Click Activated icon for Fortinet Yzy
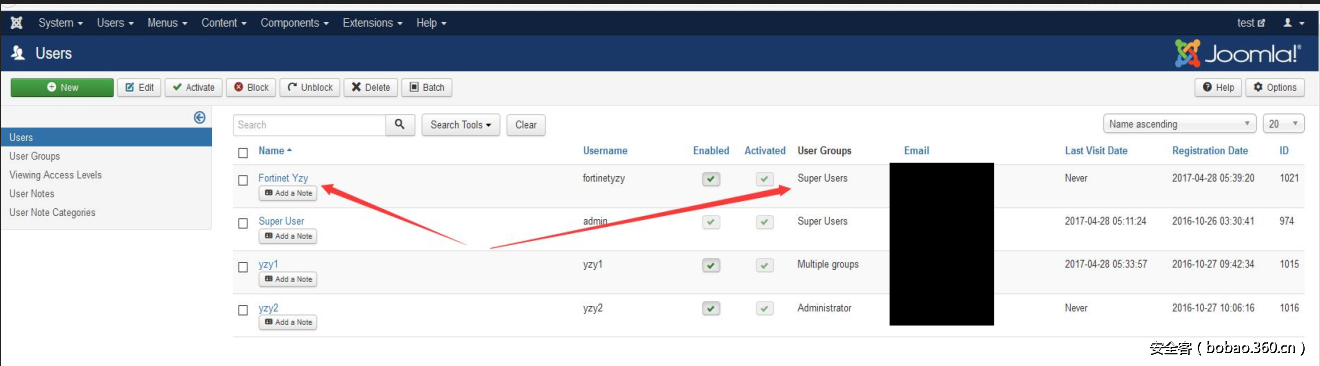 (x=765, y=179)
